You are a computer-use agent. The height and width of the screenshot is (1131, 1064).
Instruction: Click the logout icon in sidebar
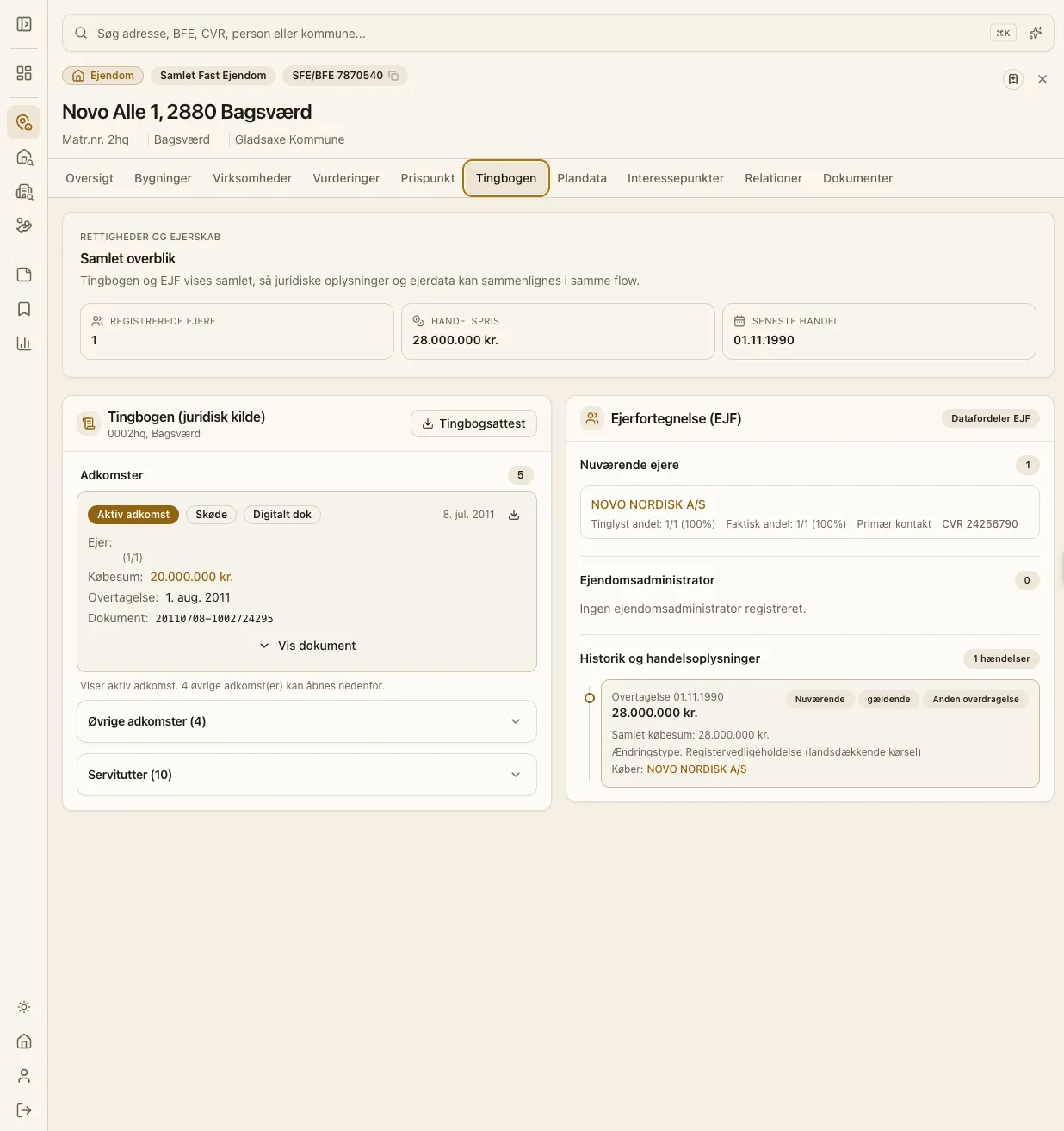coord(24,1110)
